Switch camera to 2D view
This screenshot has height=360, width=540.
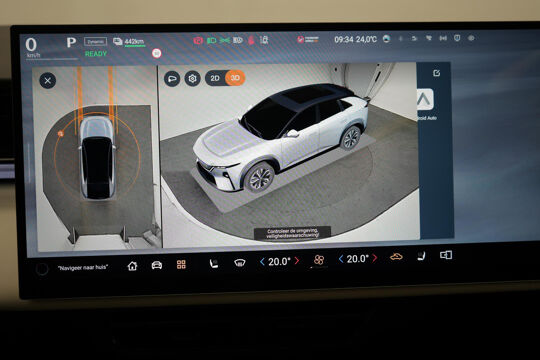(x=215, y=79)
